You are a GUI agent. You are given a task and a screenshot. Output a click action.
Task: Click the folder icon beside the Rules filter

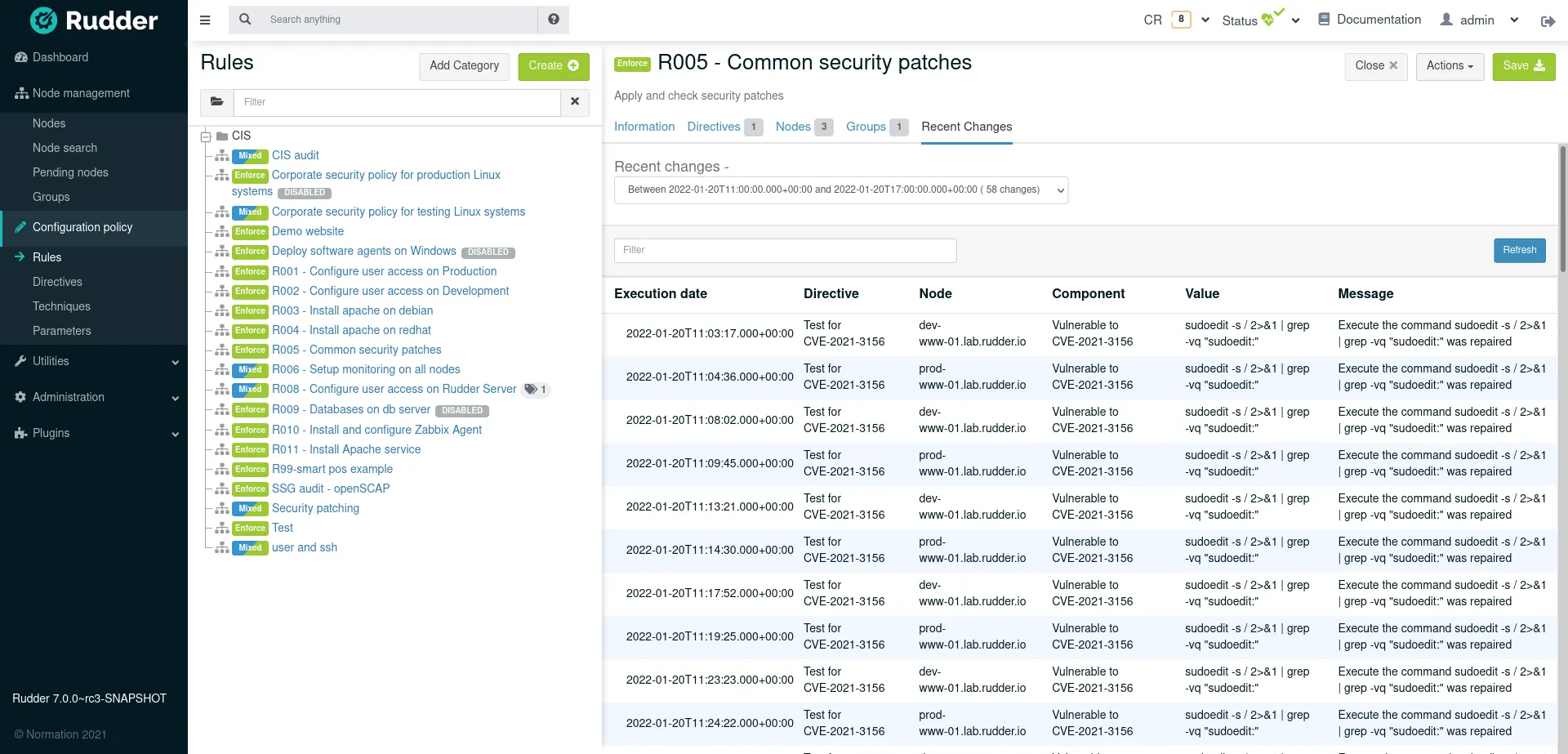[x=216, y=101]
